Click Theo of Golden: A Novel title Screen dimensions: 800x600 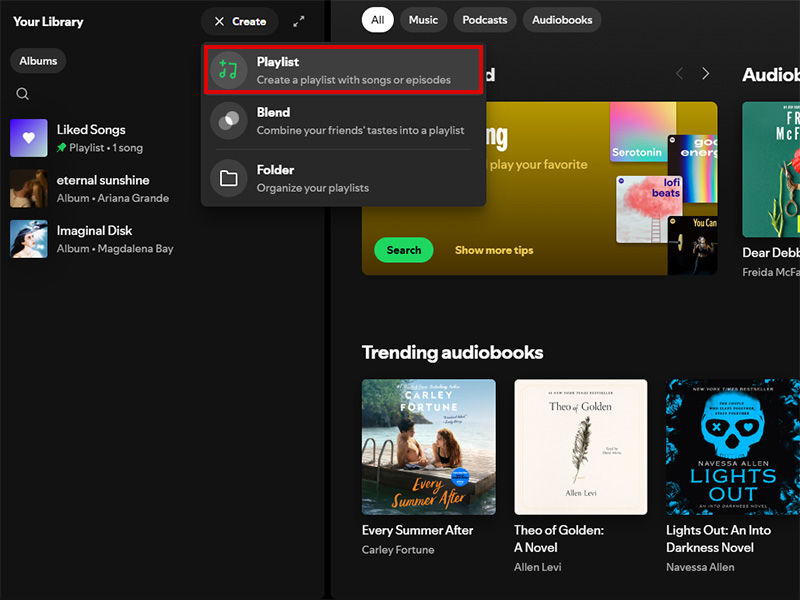click(559, 539)
